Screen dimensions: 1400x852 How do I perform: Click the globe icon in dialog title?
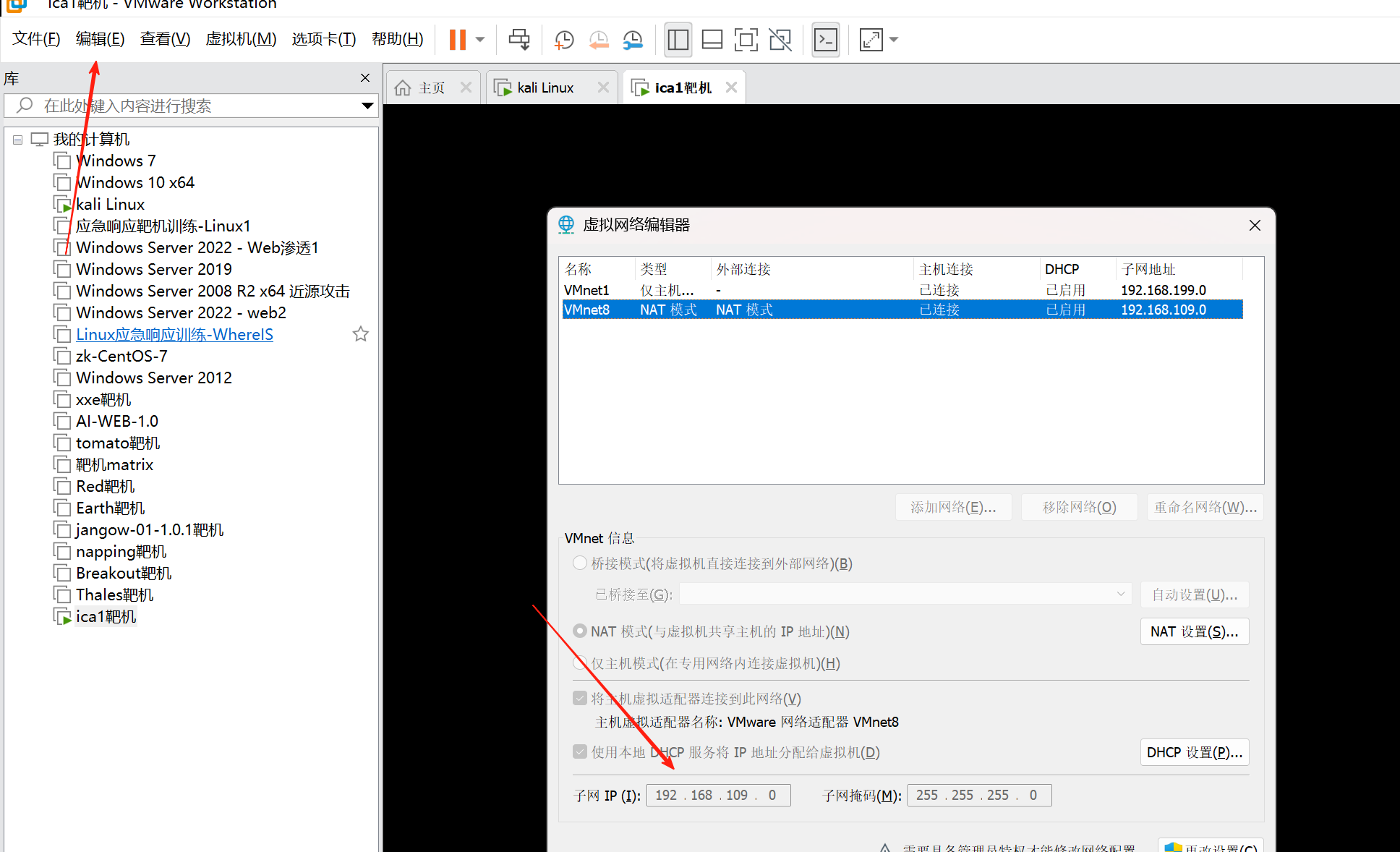(566, 225)
